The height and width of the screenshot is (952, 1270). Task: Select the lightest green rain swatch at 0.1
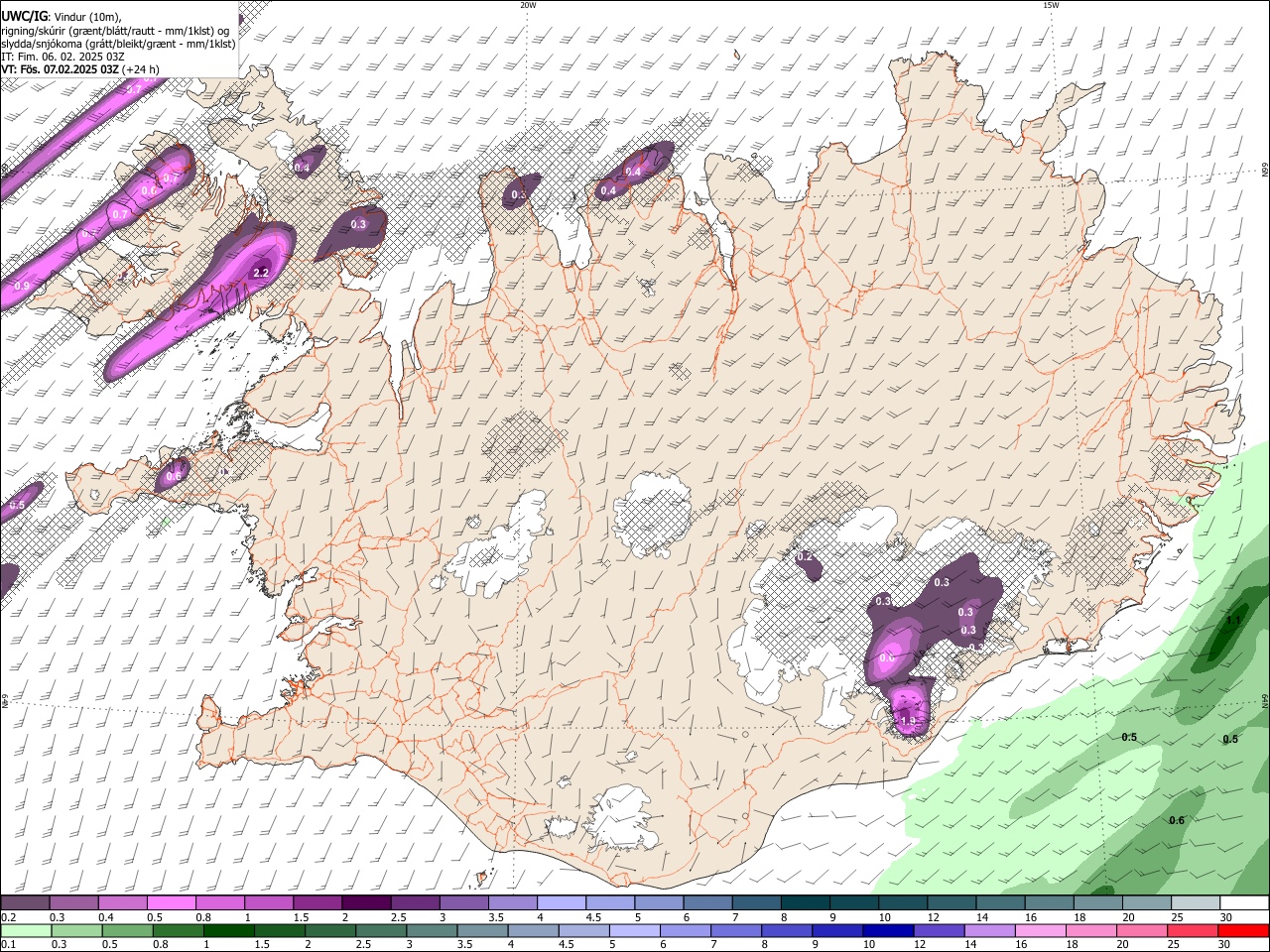[26, 931]
